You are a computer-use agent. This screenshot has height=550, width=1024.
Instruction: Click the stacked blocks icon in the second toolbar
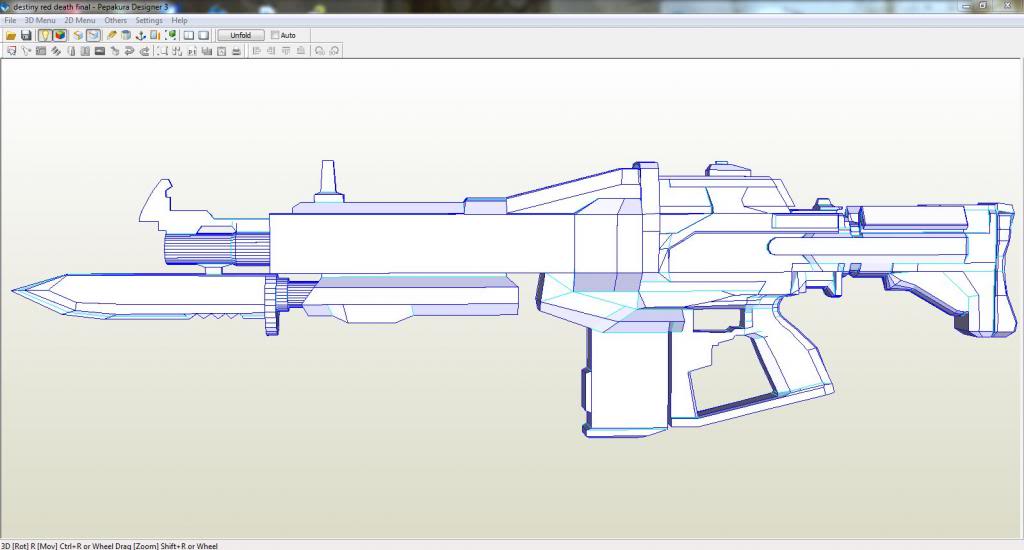[206, 51]
